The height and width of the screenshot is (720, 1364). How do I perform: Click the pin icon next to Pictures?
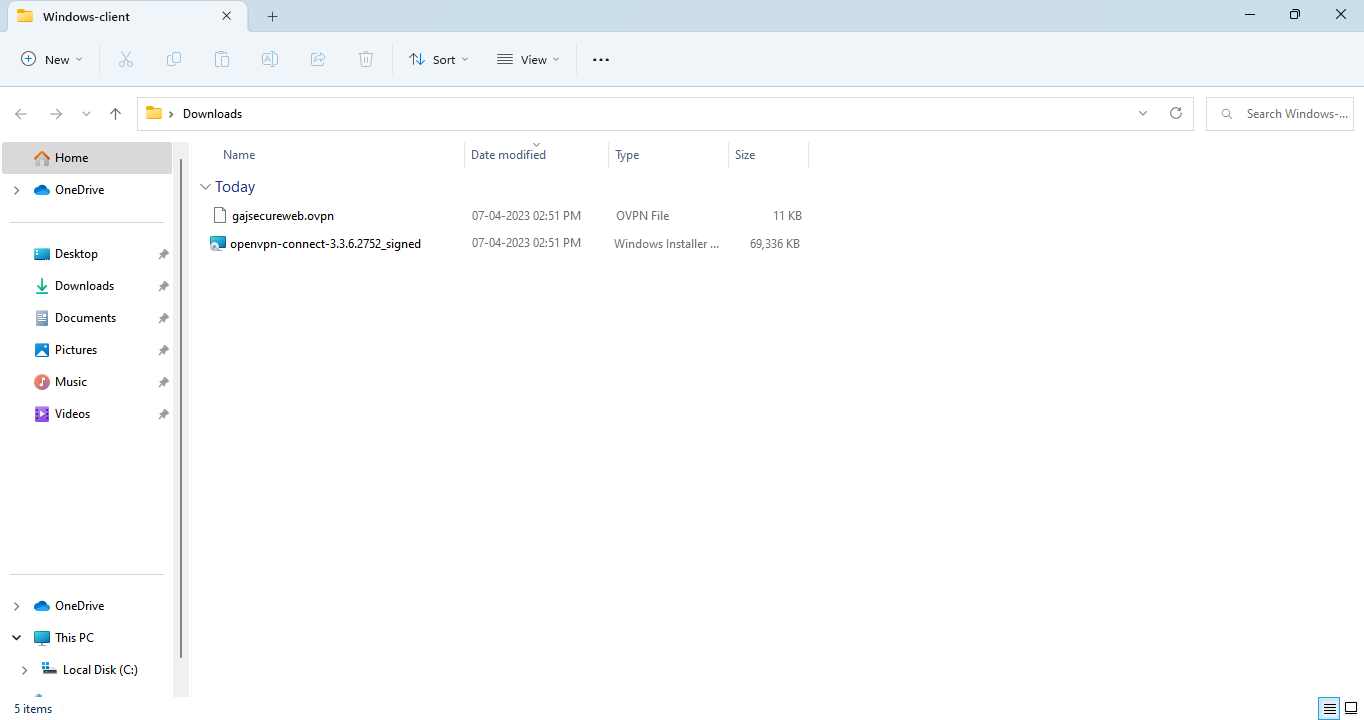[163, 351]
